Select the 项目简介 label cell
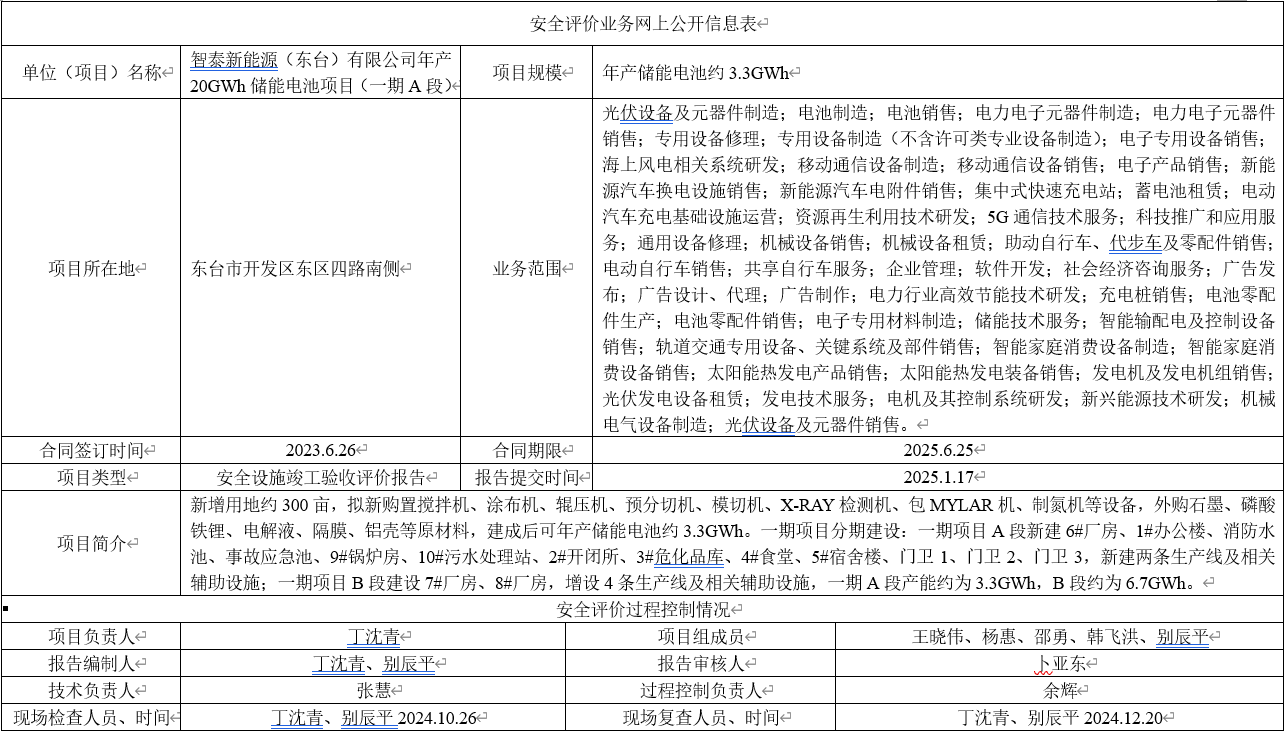 (93, 543)
